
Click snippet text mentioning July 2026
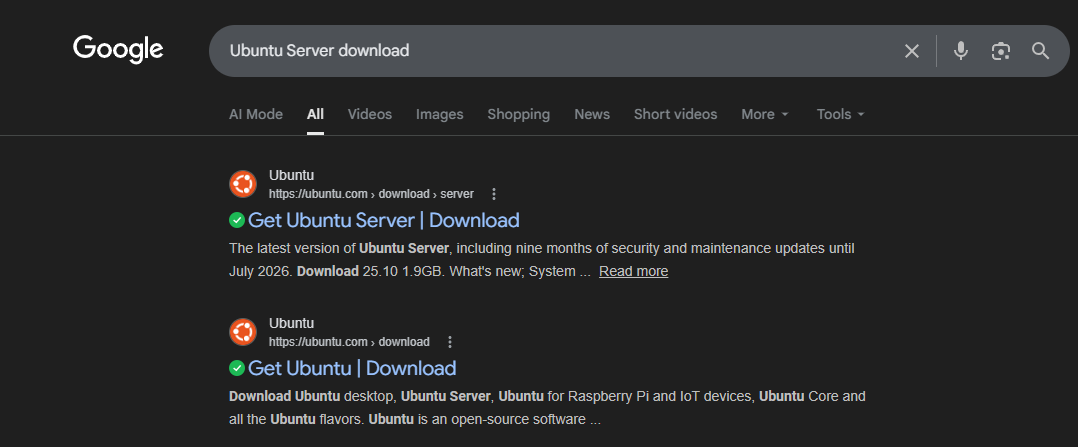coord(542,259)
